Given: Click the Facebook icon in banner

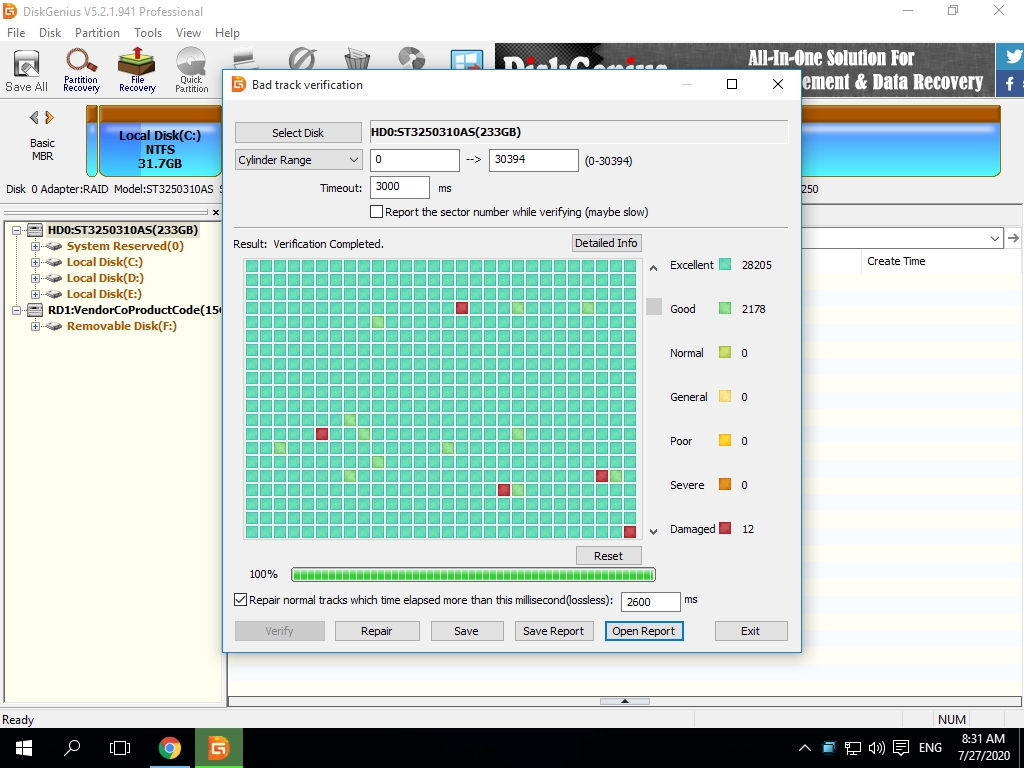Looking at the screenshot, I should click(1010, 84).
